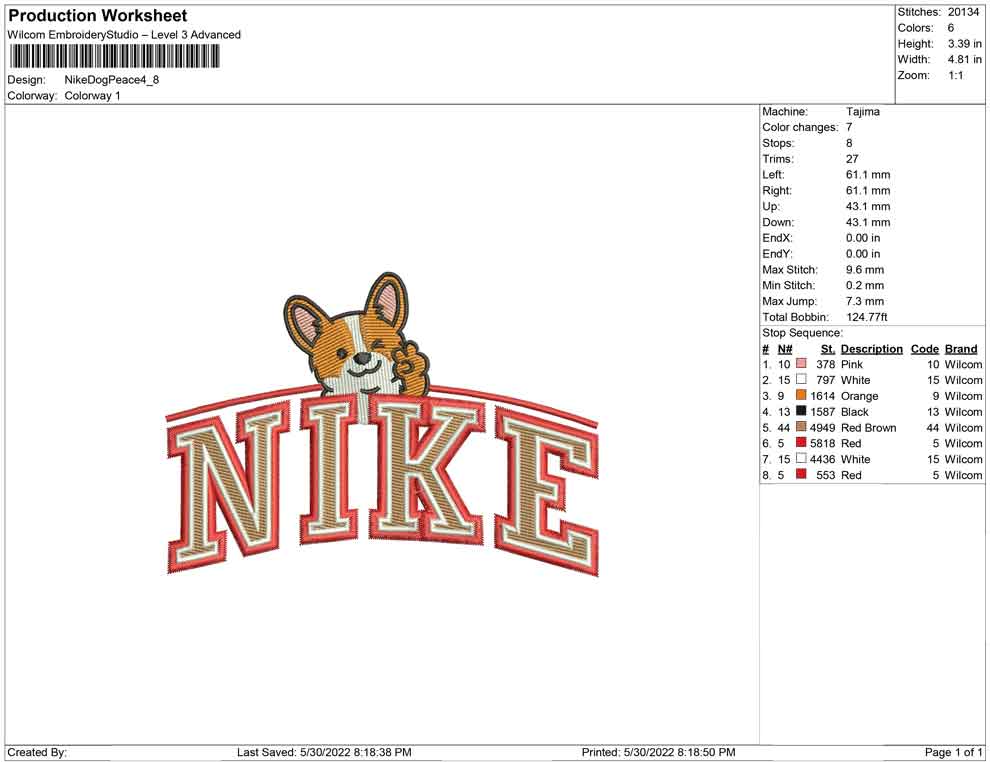This screenshot has width=990, height=762.
Task: Click stitch count 4949 in Red Brown row
Action: pos(823,427)
